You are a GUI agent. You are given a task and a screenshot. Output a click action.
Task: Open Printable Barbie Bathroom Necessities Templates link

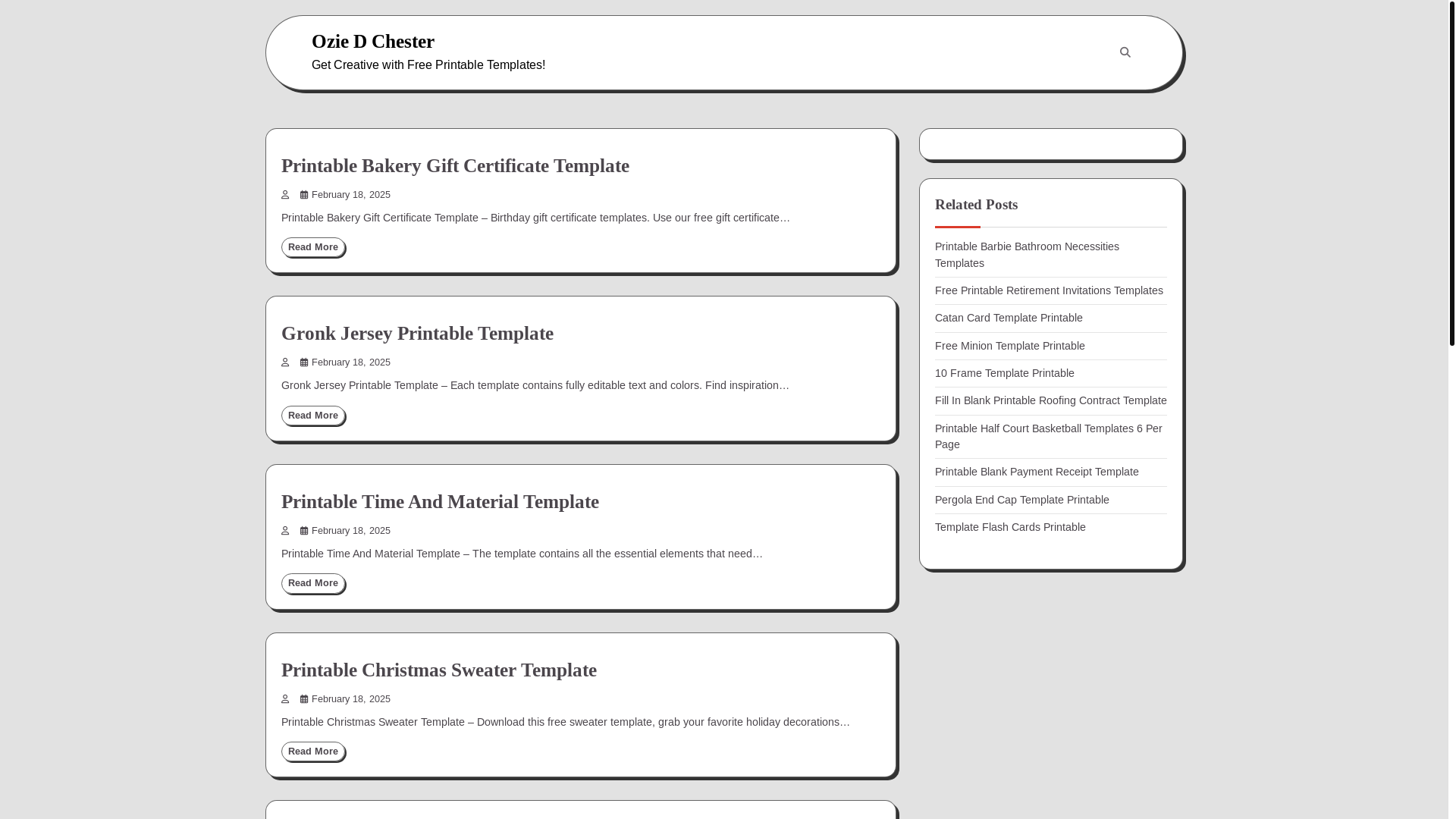pyautogui.click(x=1027, y=255)
